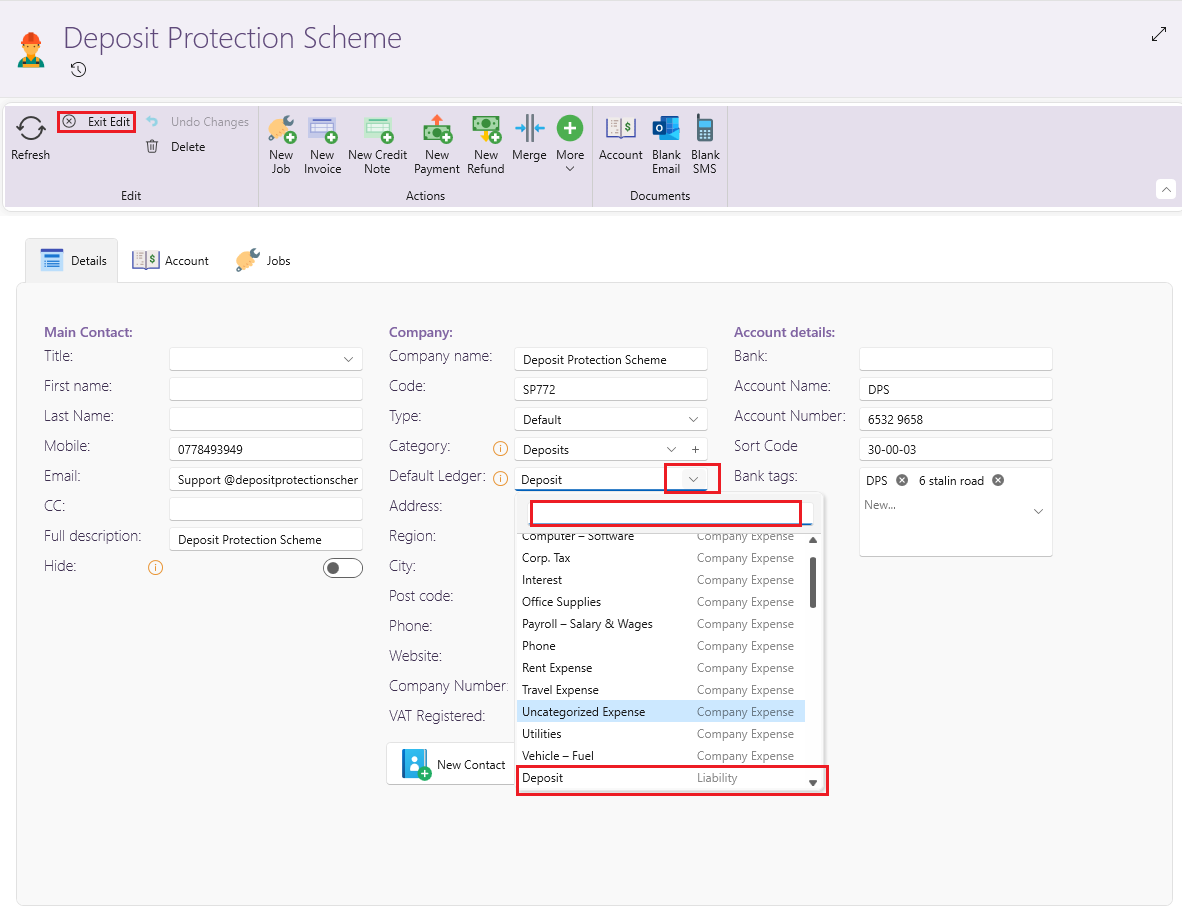Switch to the Jobs tab
Viewport: 1182px width, 914px height.
point(263,260)
